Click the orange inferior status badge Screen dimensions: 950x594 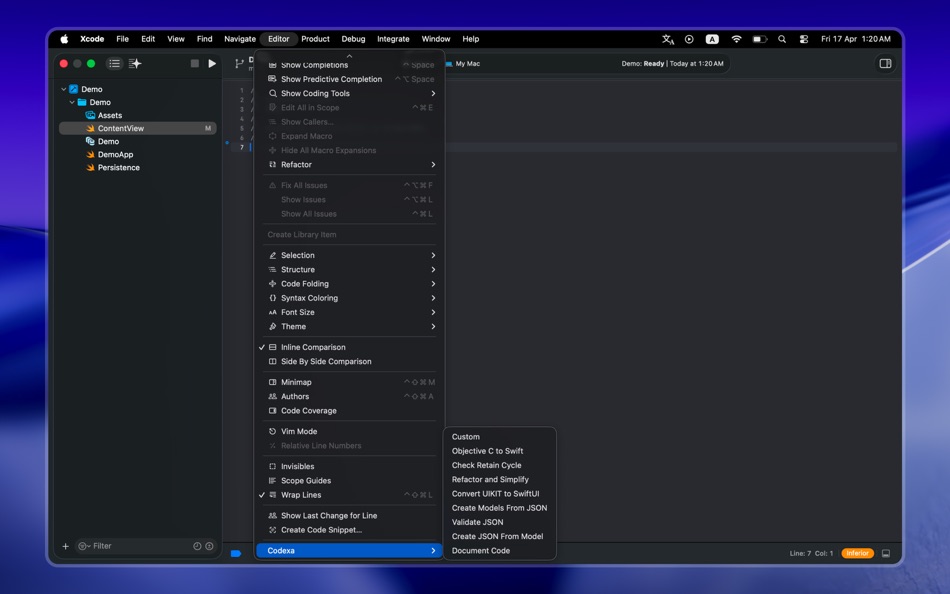857,553
